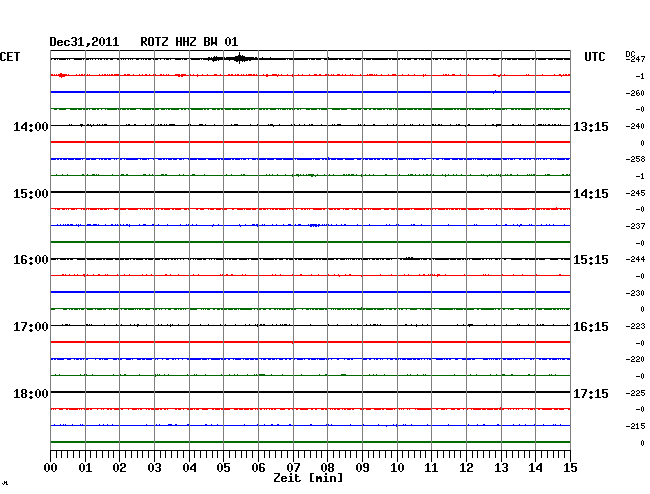Click the DC offset value "-240"

635,126
